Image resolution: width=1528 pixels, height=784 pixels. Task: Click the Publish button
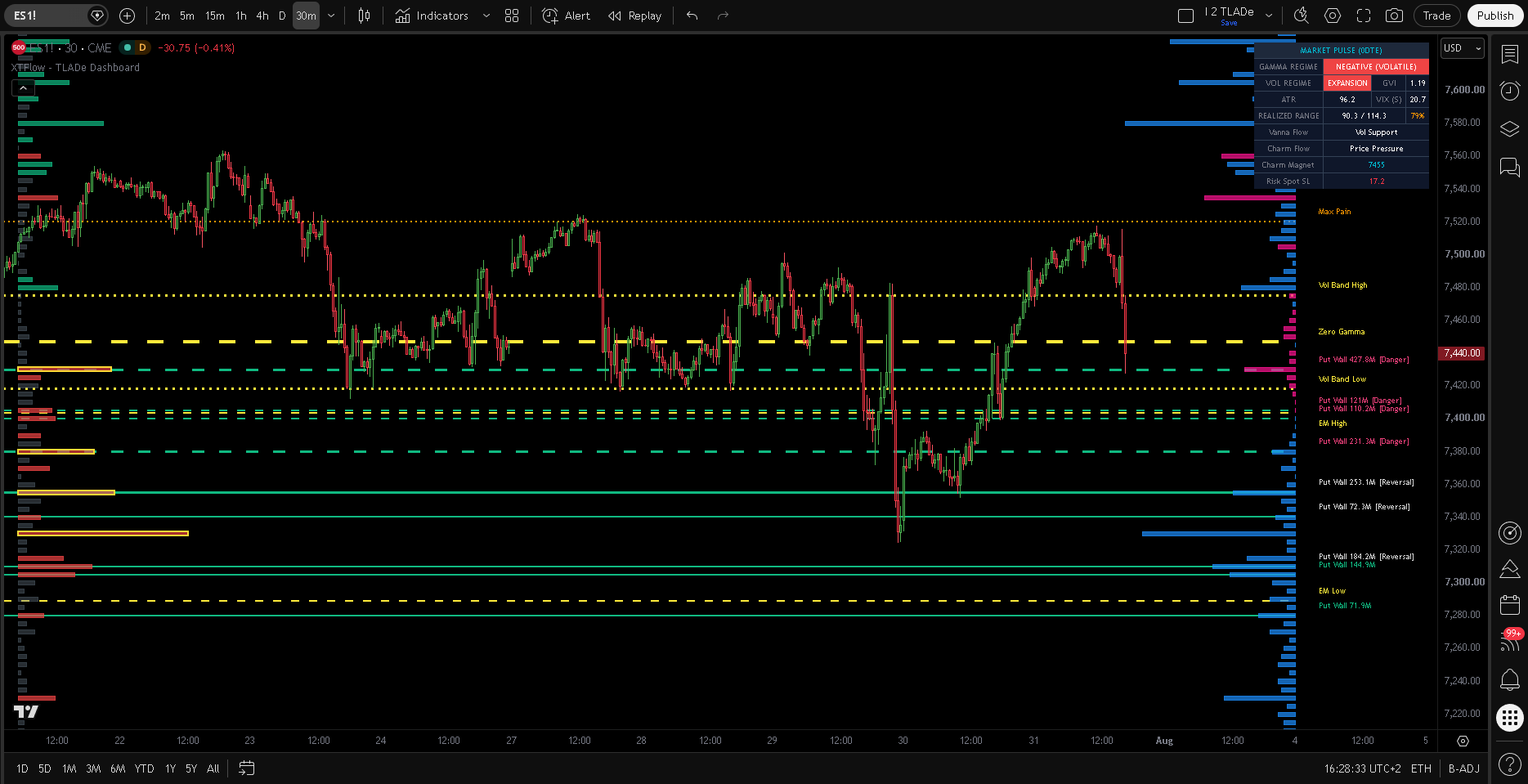1495,16
